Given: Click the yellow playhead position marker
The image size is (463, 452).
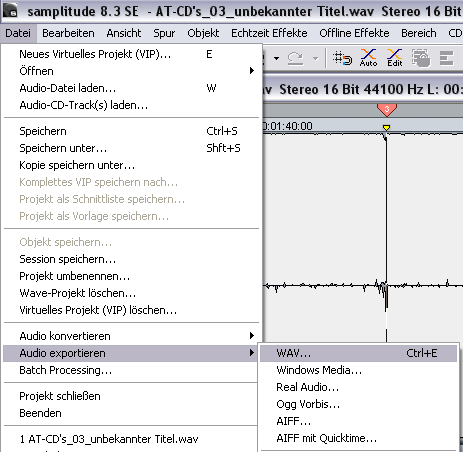Looking at the screenshot, I should (x=386, y=128).
